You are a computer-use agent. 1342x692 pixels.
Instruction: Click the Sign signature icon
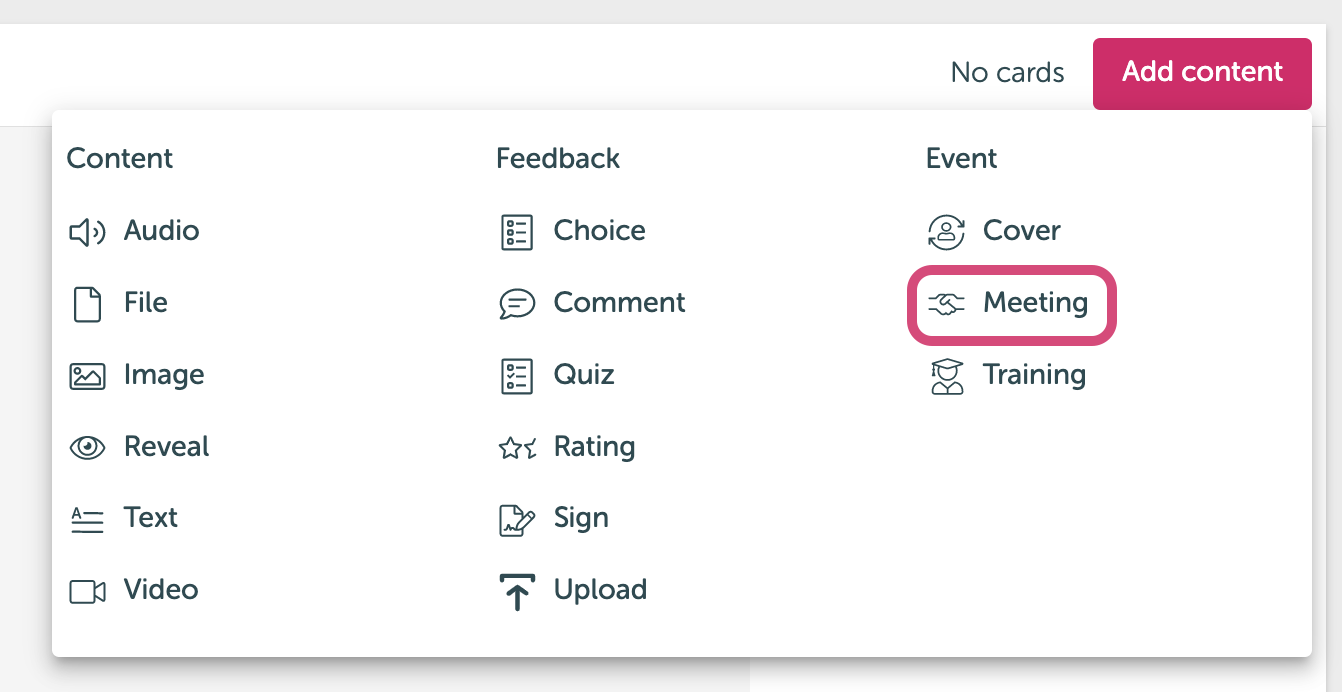point(516,520)
